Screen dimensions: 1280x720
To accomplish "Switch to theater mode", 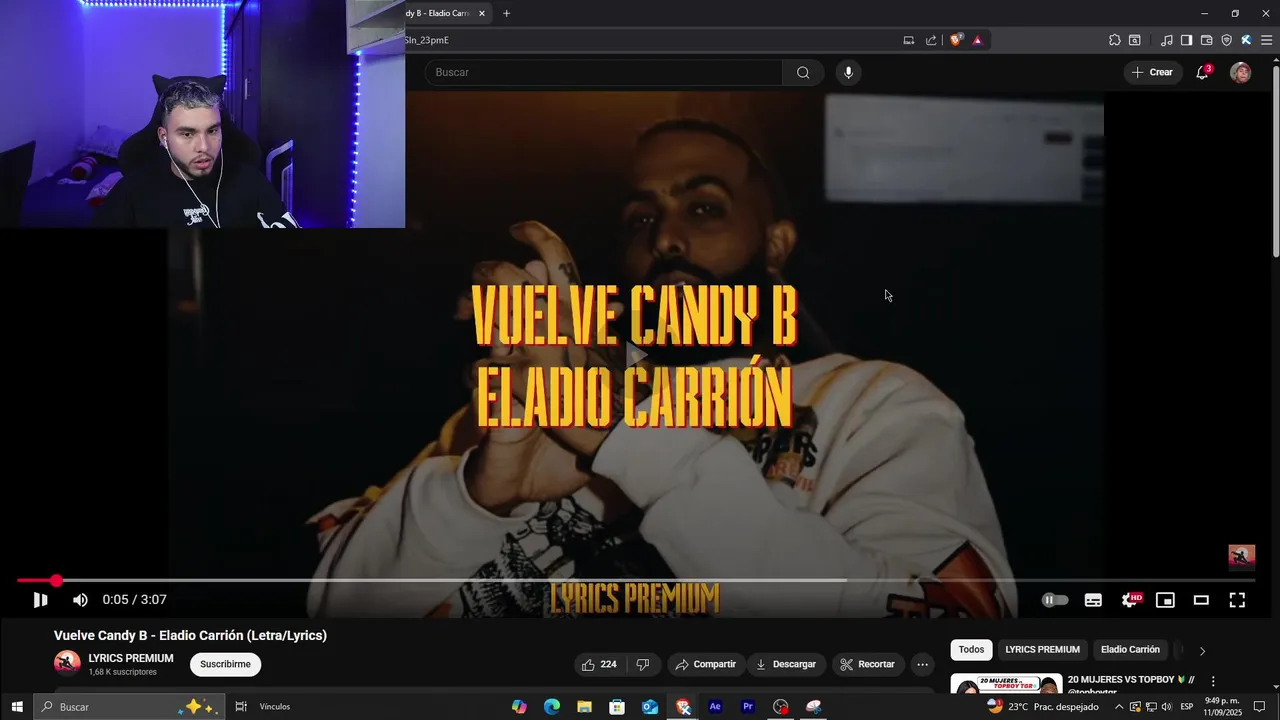I will coord(1201,600).
